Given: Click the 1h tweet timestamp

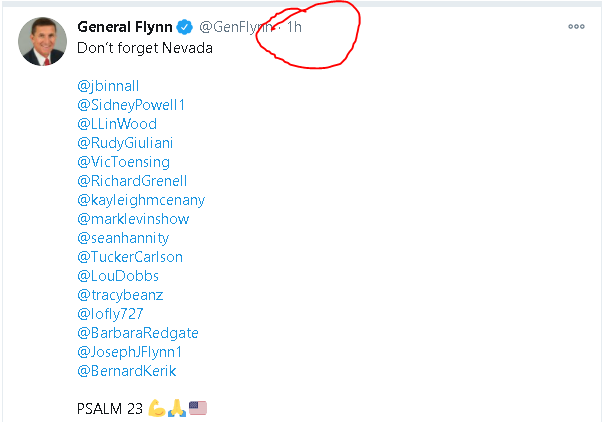Looking at the screenshot, I should pos(294,27).
